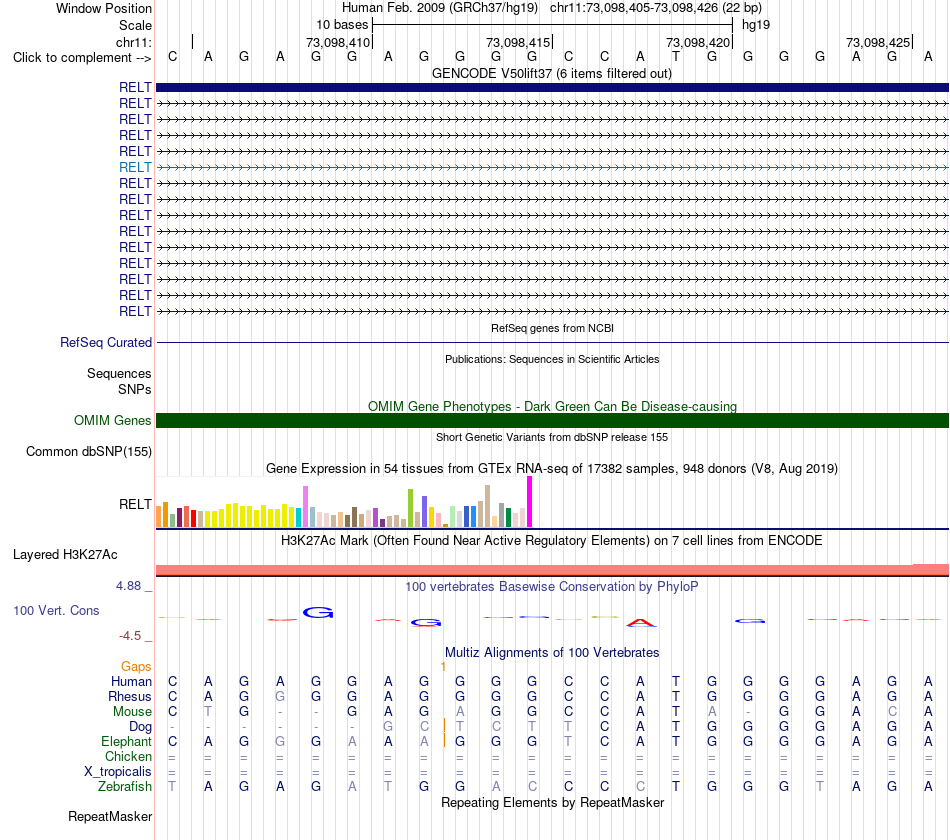Click the Scale label
Image resolution: width=950 pixels, height=840 pixels.
tap(135, 25)
